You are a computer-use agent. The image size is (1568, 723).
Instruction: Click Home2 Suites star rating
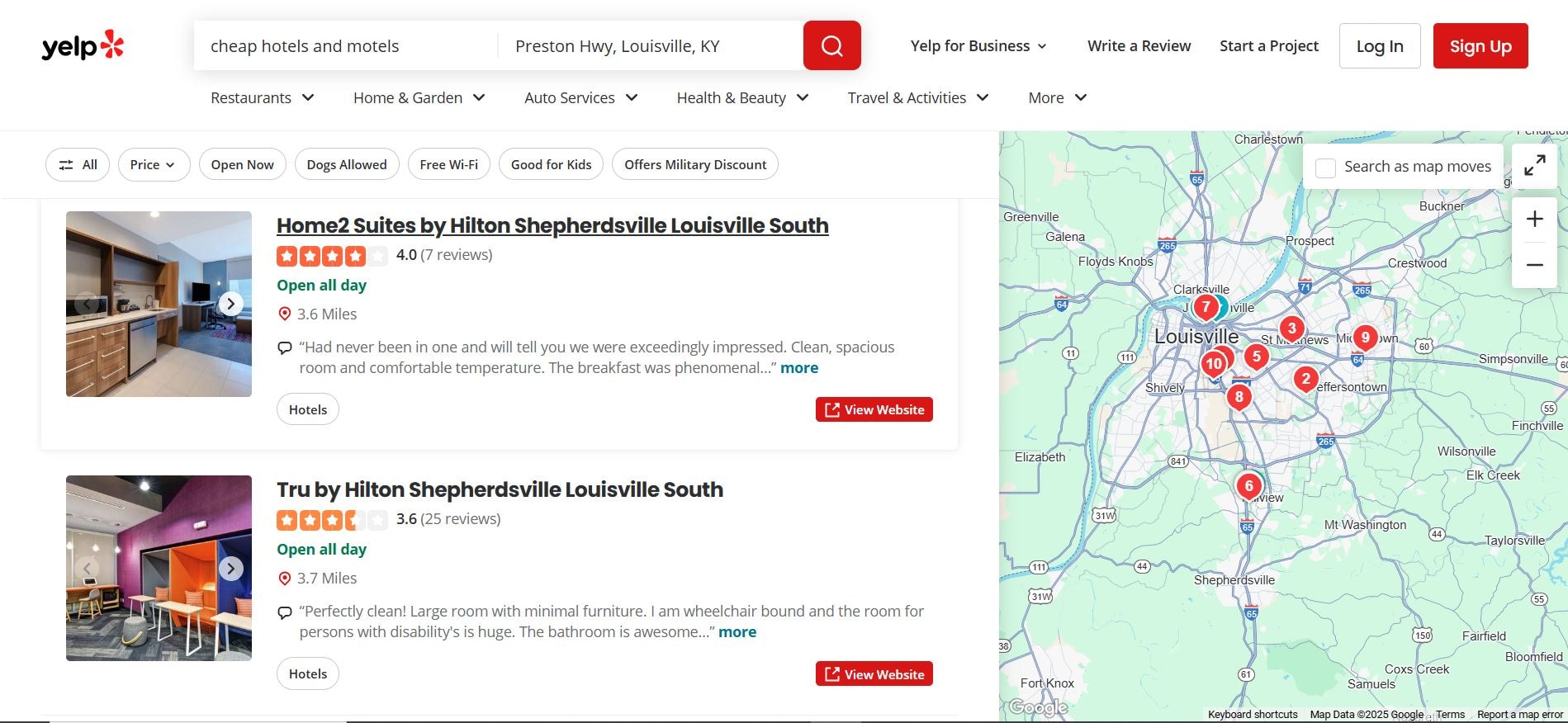point(332,256)
